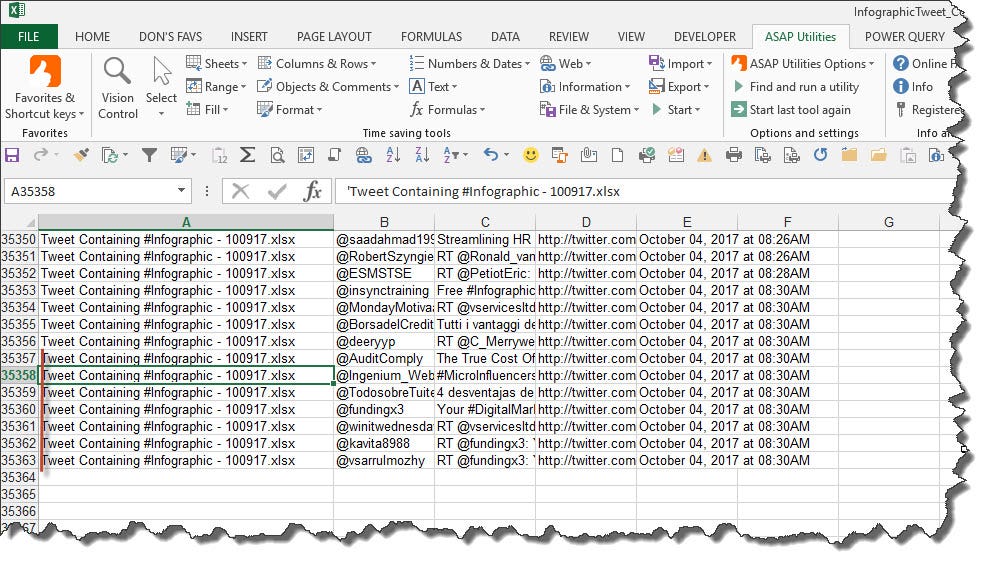Click Find and run a utility
Screen dimensions: 991x566
tap(796, 87)
